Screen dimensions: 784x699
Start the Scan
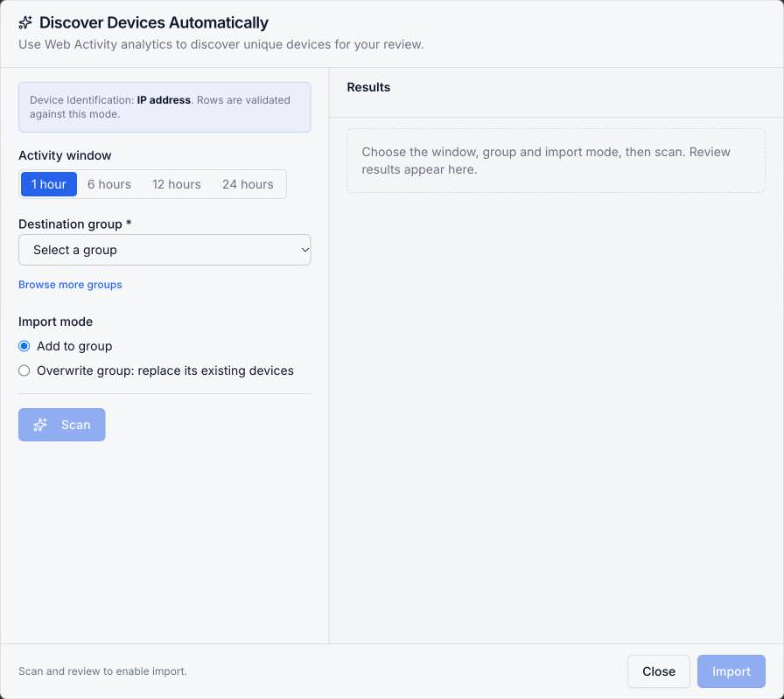click(x=62, y=424)
